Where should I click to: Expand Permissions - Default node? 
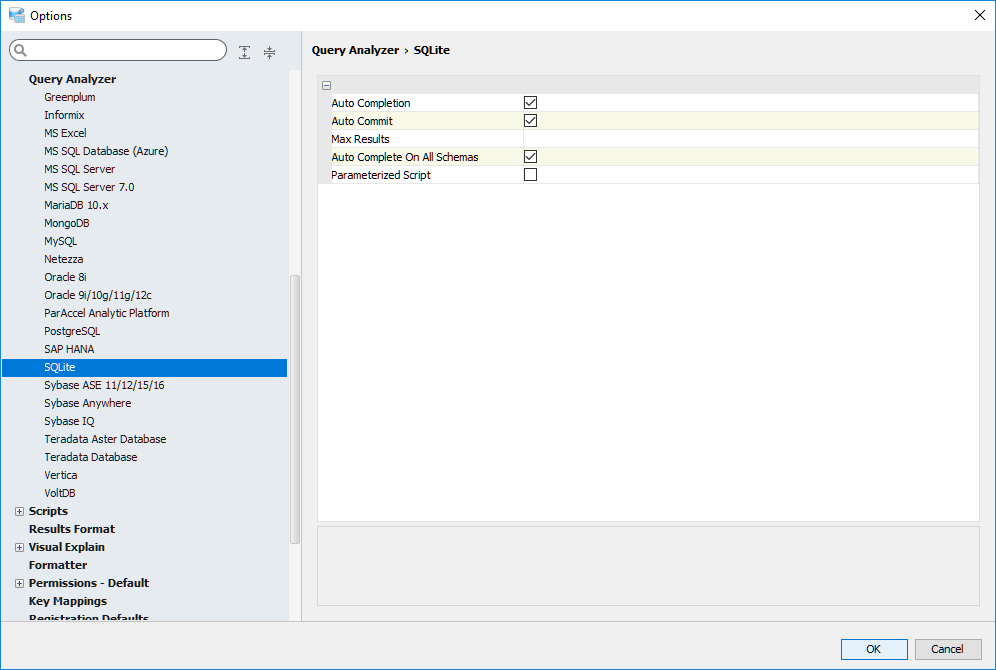pyautogui.click(x=19, y=584)
